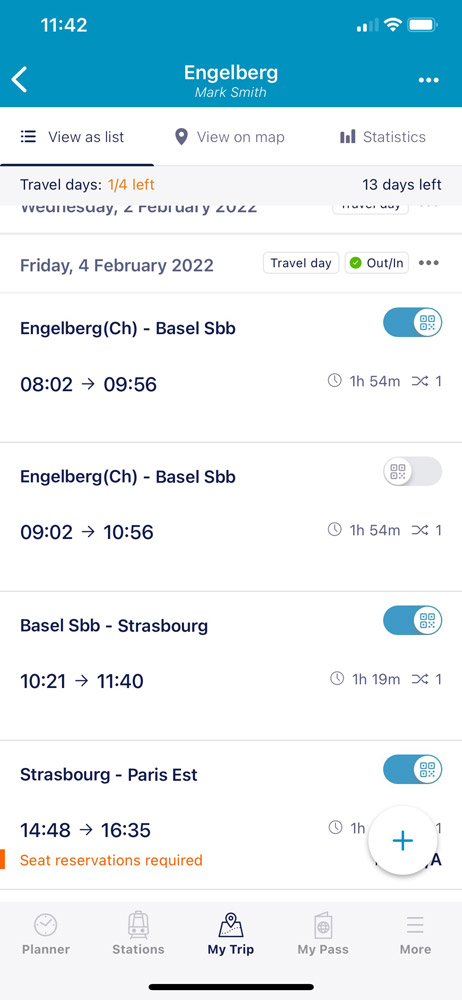Toggle off 08:02 Engelberg–Basel journey switch
The image size is (462, 1000).
pyautogui.click(x=413, y=323)
